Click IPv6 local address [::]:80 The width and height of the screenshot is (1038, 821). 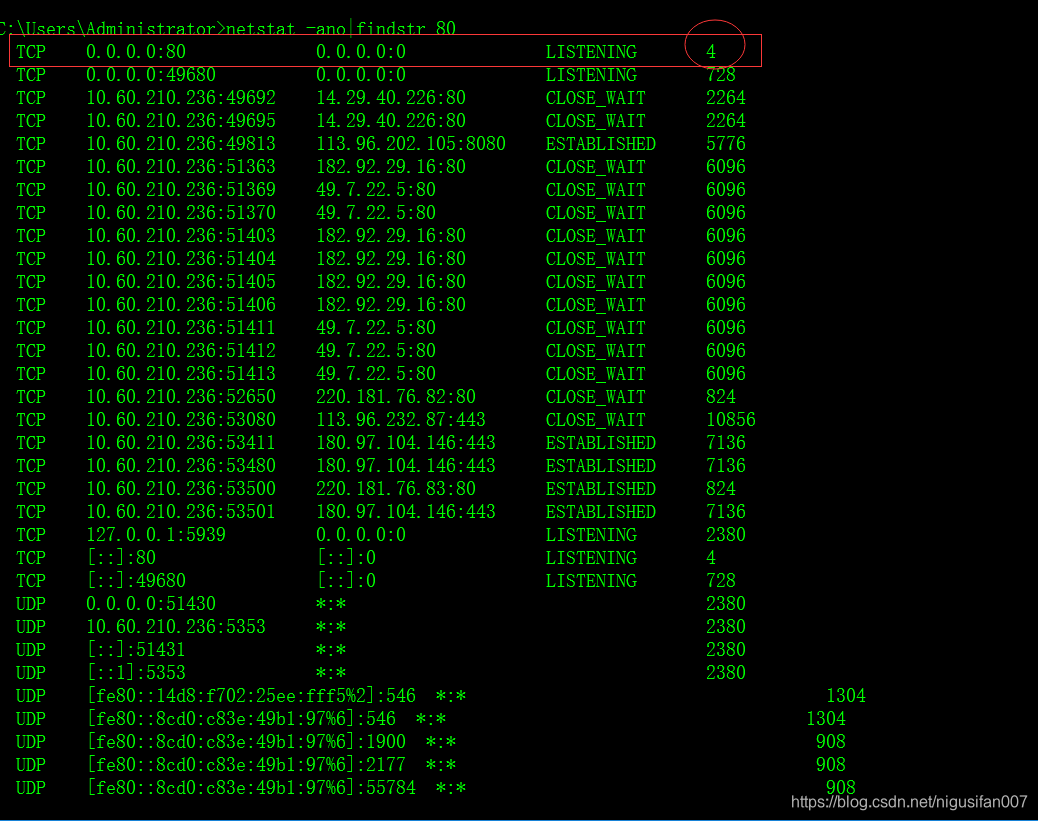[122, 557]
